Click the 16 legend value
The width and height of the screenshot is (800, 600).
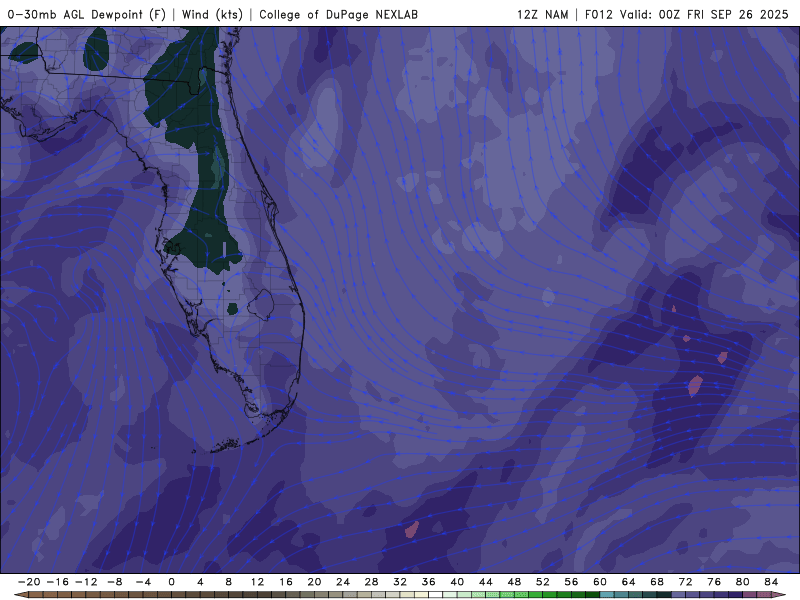(286, 582)
